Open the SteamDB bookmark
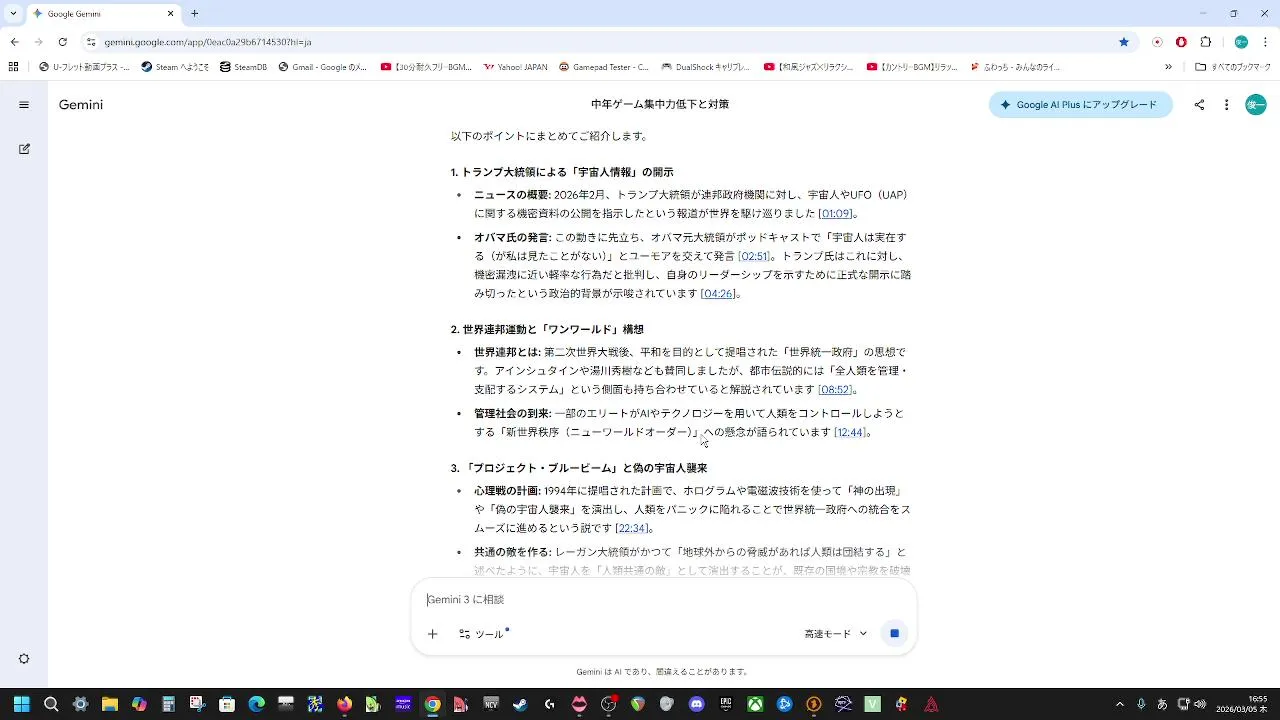Viewport: 1280px width, 720px height. [243, 67]
